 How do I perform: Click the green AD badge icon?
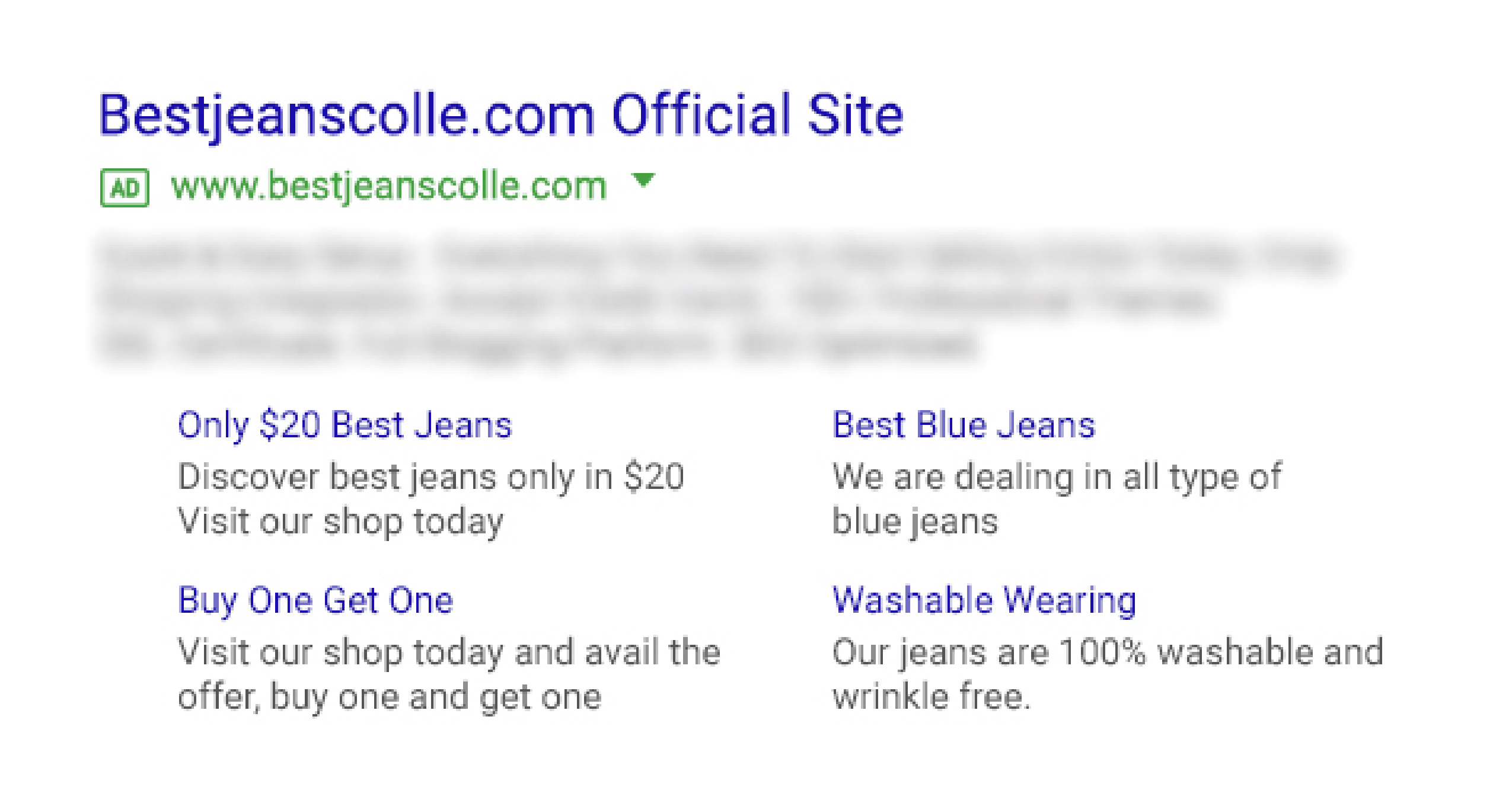pyautogui.click(x=125, y=188)
